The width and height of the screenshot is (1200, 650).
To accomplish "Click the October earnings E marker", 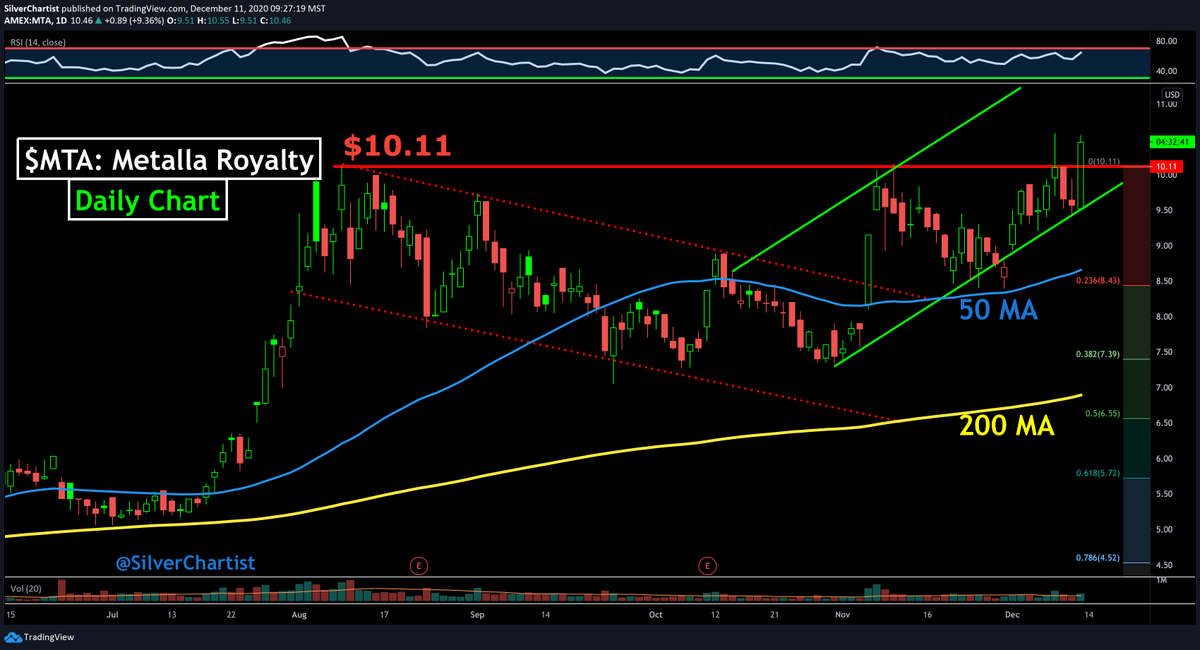I will 709,565.
